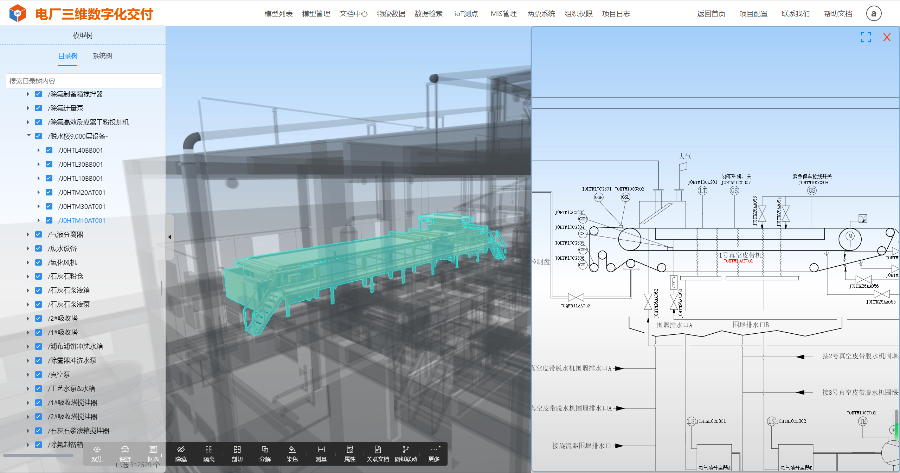This screenshot has width=900, height=473.
Task: Select the 测量 measure tool in bottom toolbar
Action: tap(321, 453)
